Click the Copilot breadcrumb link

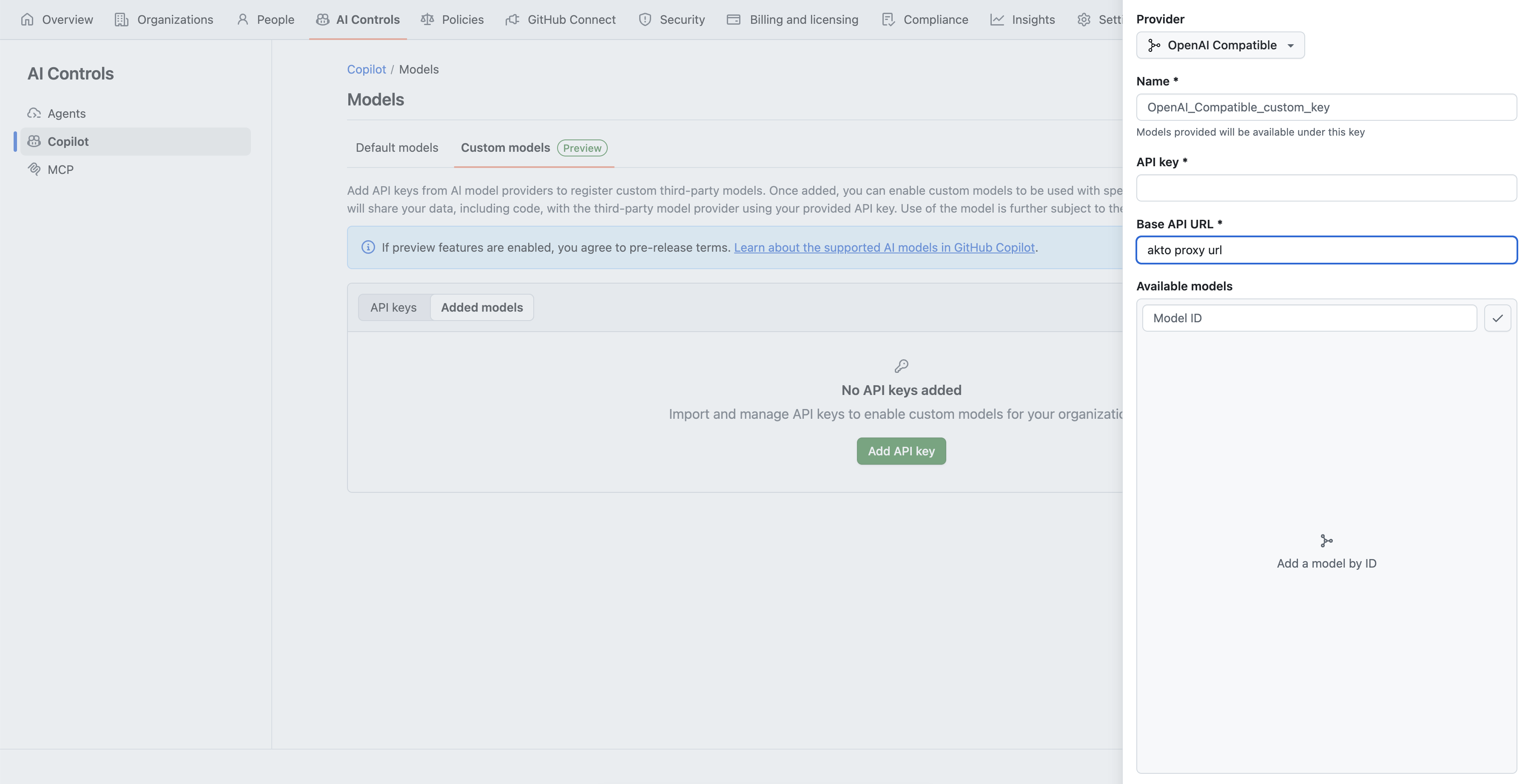[x=366, y=70]
